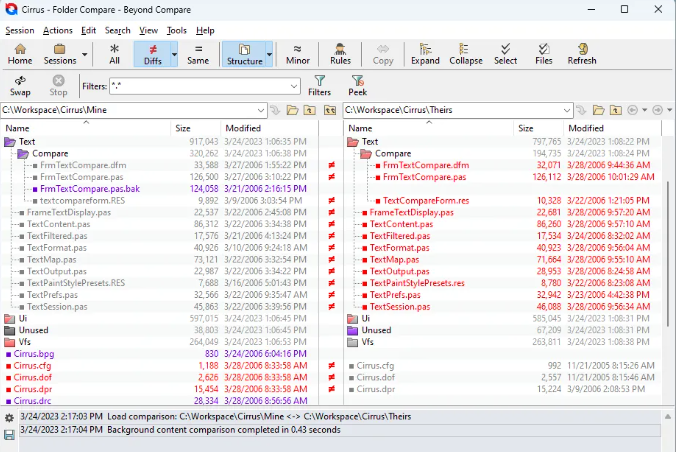
Task: Toggle the Minor differences button
Action: (297, 54)
